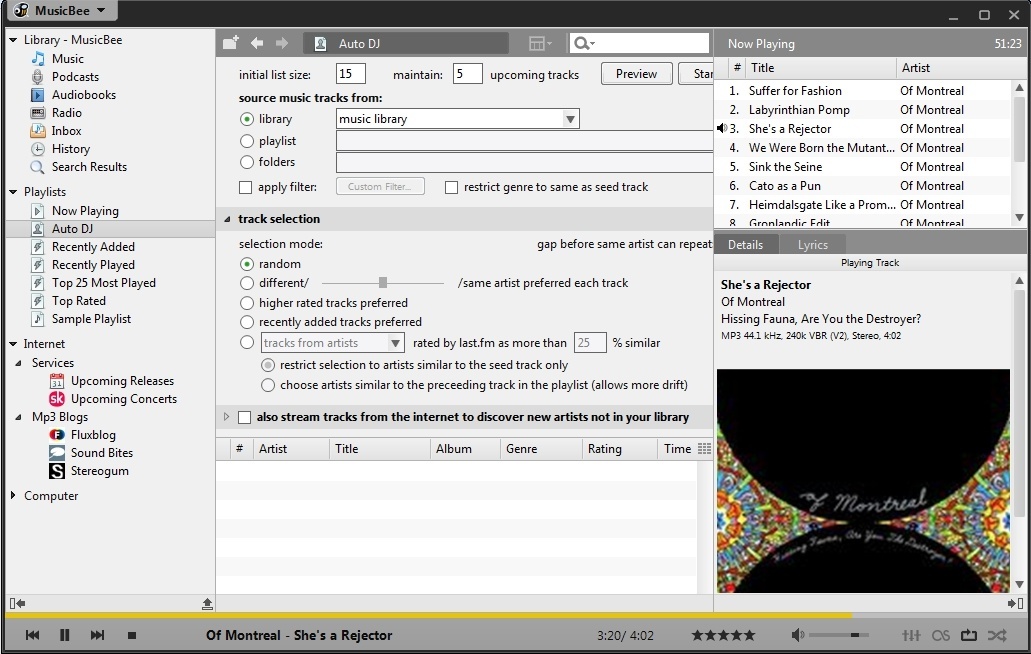The width and height of the screenshot is (1031, 654).
Task: Open the Fluxblog mp3 blog
Action: (x=93, y=434)
